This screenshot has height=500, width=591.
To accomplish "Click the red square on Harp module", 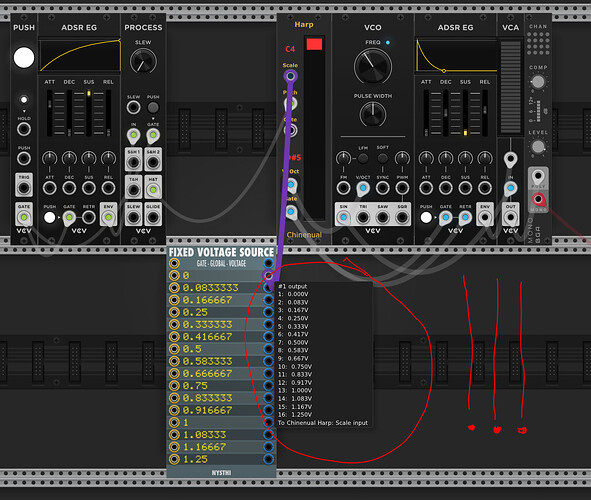I will 314,44.
